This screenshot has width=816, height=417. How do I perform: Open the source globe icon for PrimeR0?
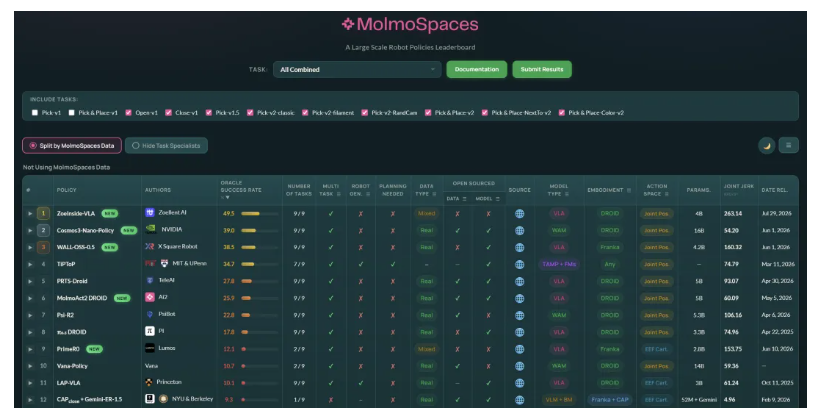[519, 349]
